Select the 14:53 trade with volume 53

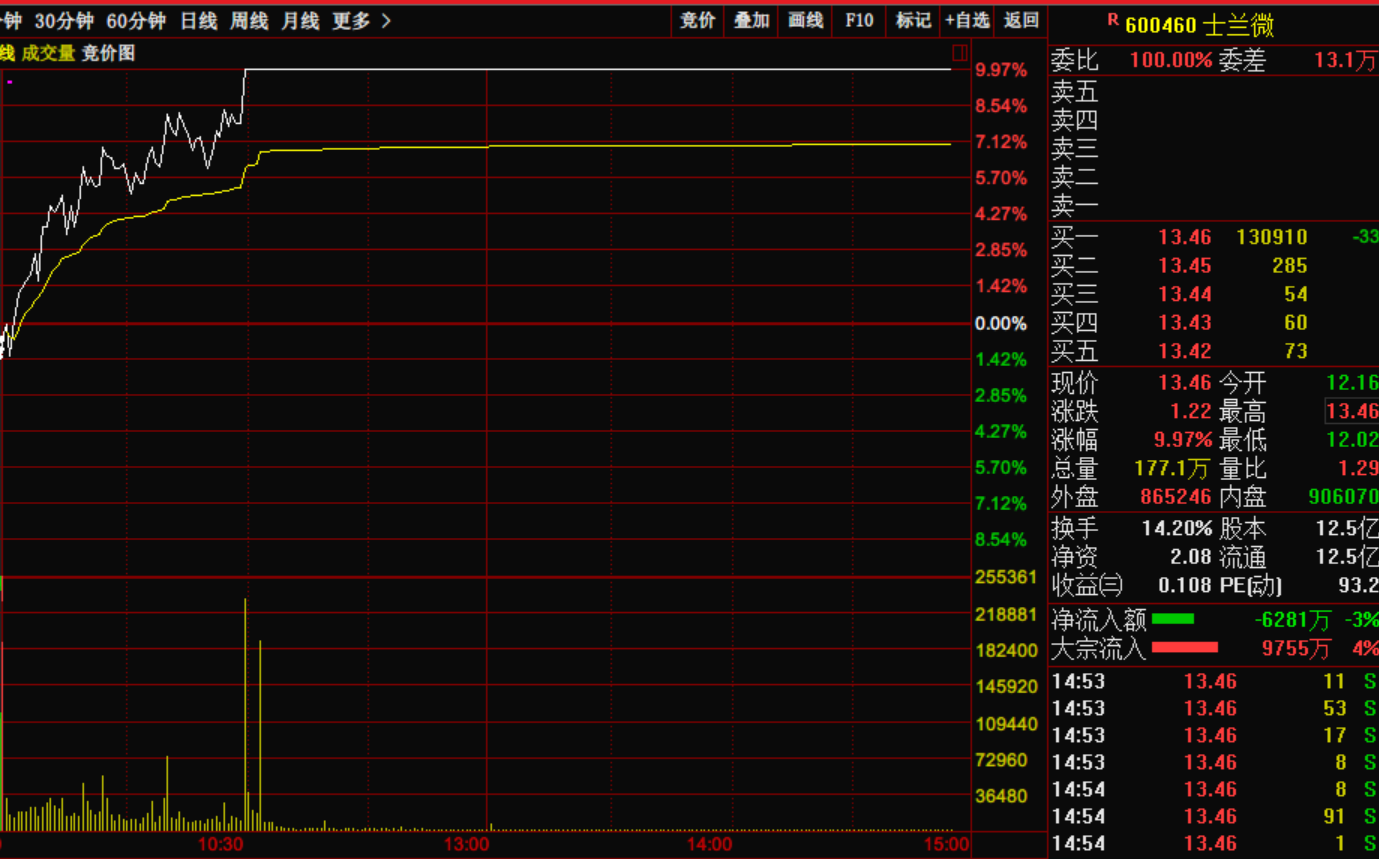[1213, 708]
